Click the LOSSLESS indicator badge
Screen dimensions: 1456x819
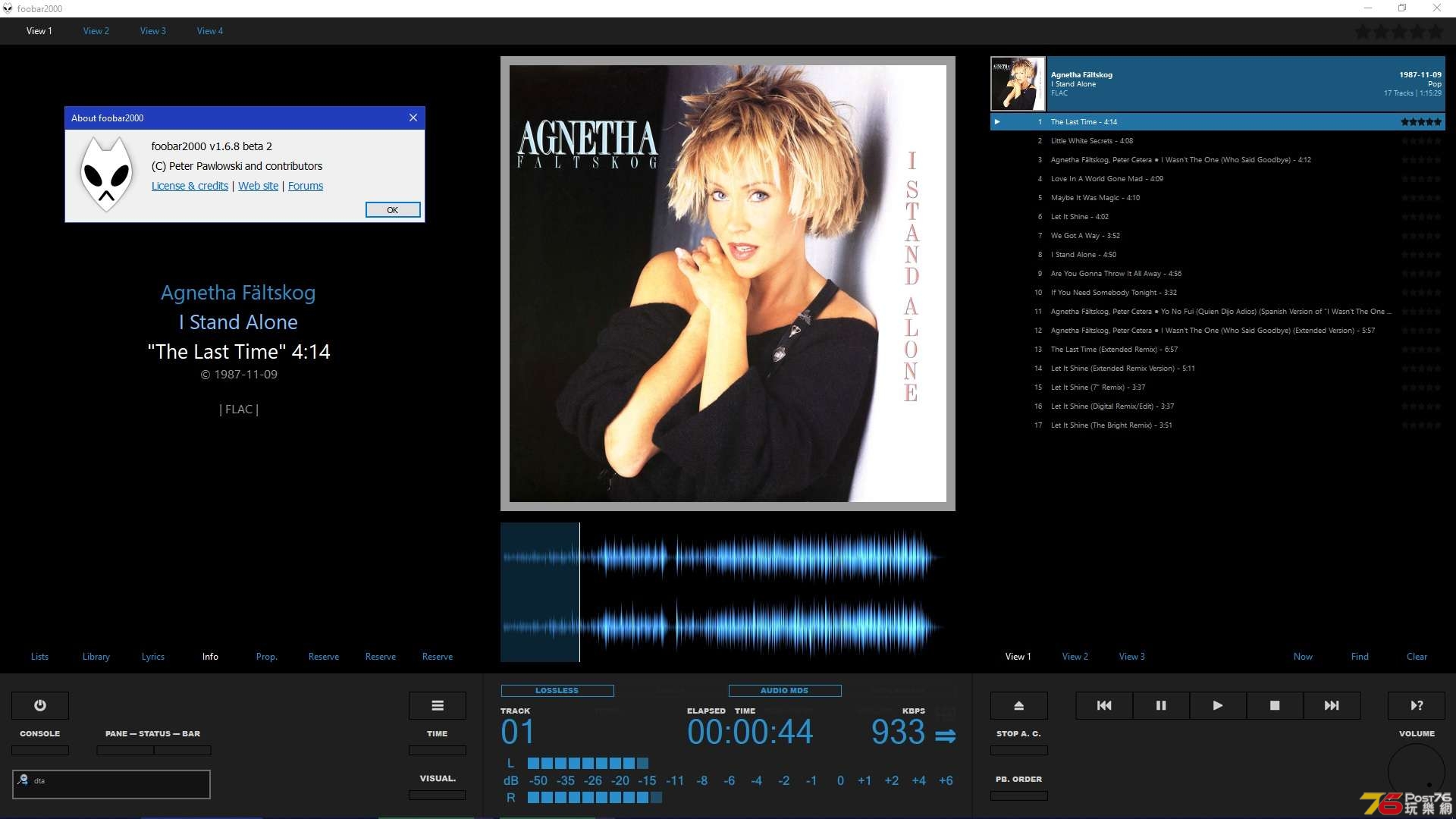click(557, 691)
